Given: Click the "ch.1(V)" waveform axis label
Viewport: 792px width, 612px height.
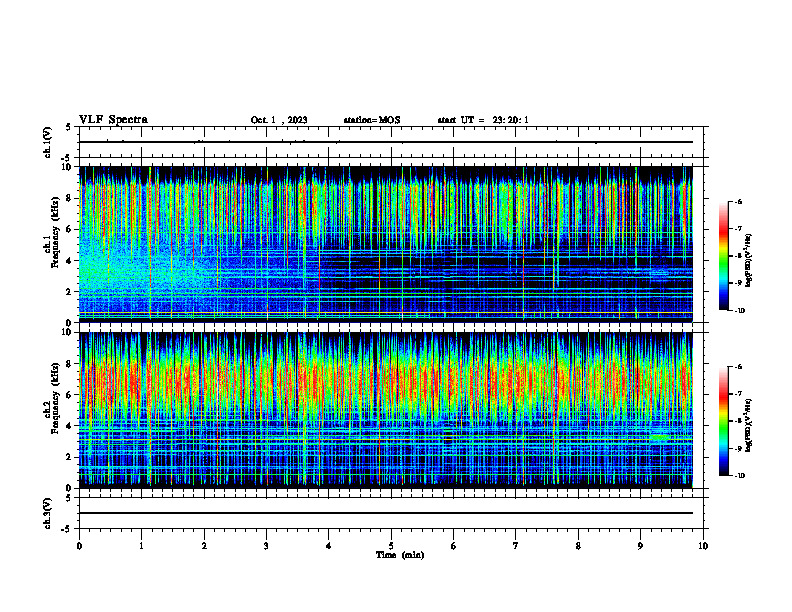Looking at the screenshot, I should 48,142.
